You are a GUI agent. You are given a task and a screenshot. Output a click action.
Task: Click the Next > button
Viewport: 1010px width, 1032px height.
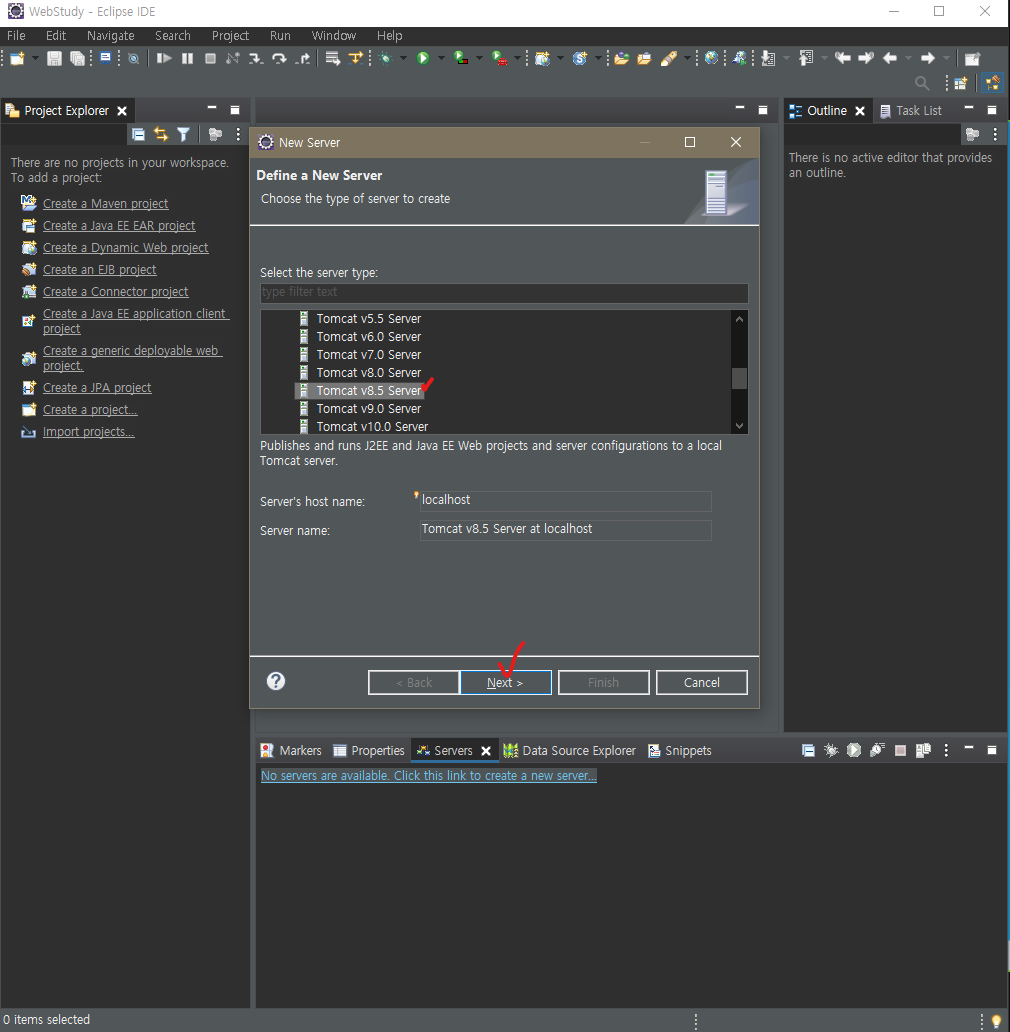tap(505, 683)
